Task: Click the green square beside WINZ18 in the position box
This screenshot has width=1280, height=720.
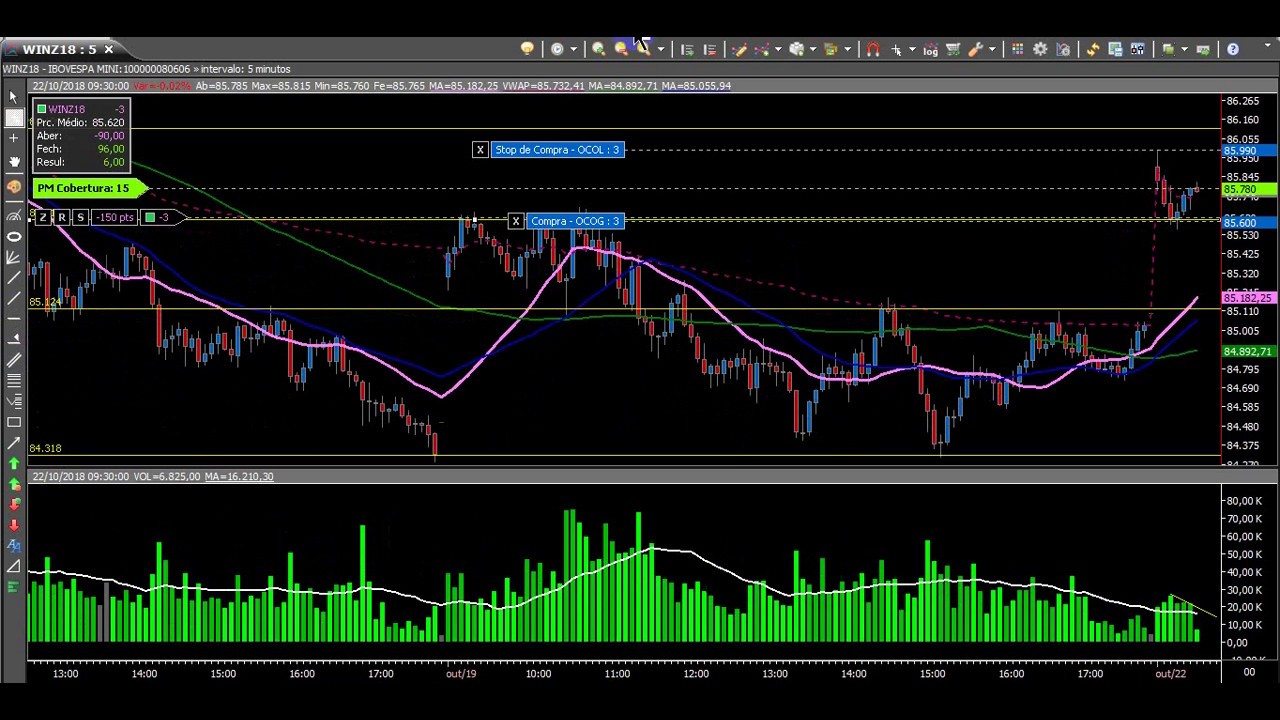Action: pos(41,109)
